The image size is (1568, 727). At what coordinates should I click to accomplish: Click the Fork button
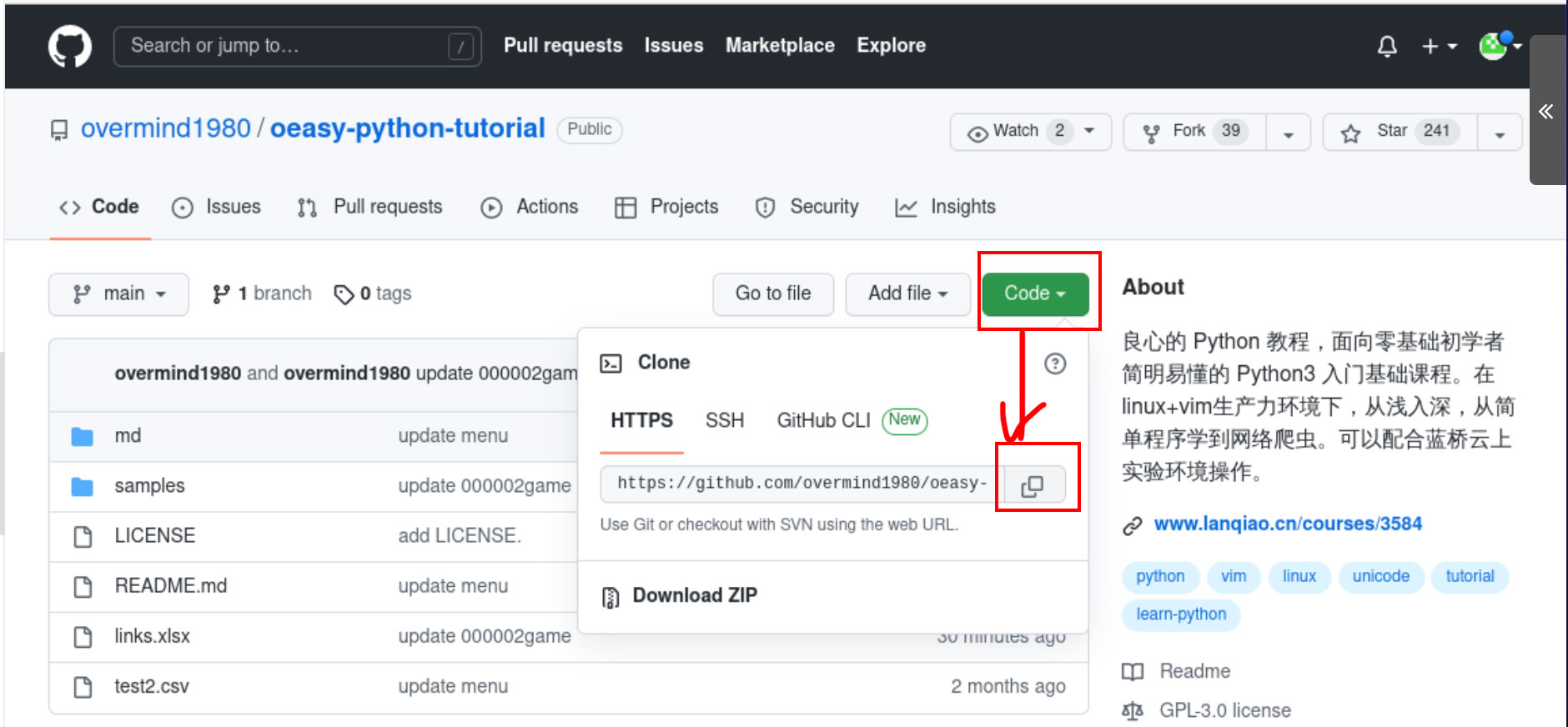[x=1194, y=132]
